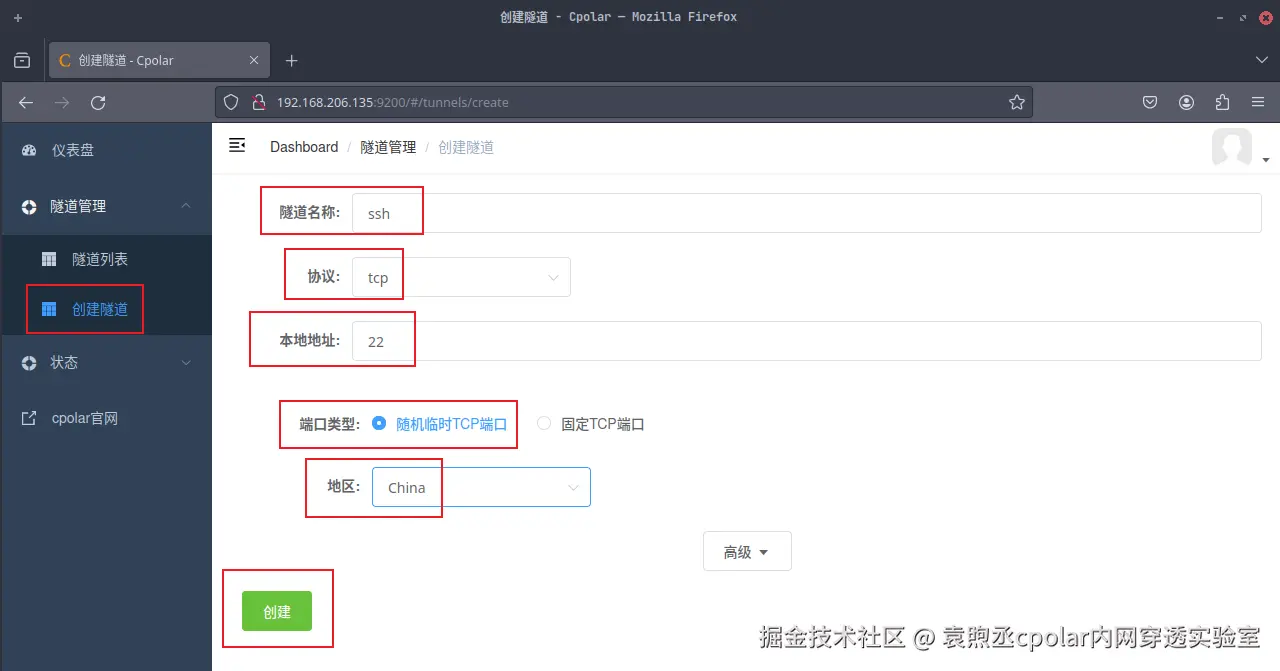Expand the 状态 sidebar section
Image resolution: width=1280 pixels, height=671 pixels.
tap(106, 362)
